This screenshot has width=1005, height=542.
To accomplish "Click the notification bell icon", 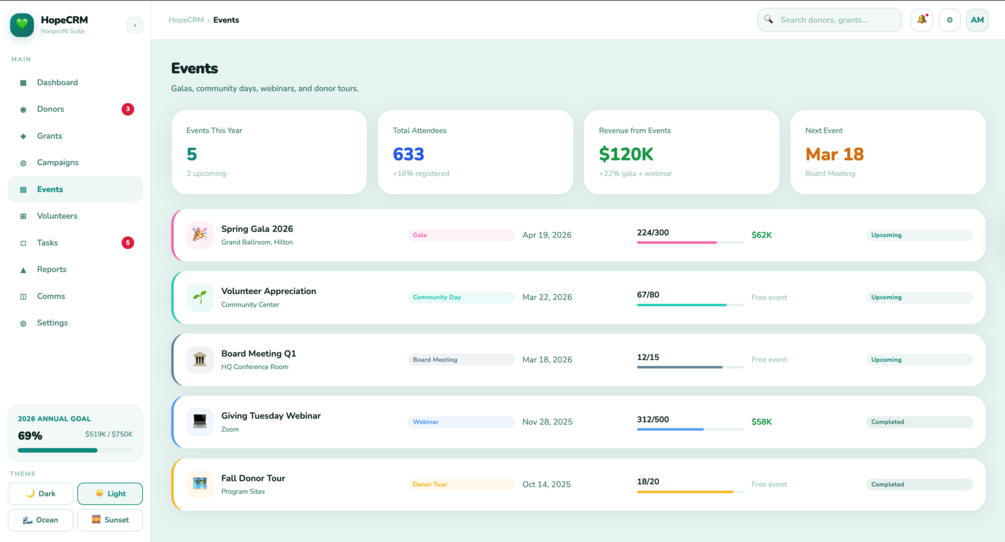I will coord(922,20).
